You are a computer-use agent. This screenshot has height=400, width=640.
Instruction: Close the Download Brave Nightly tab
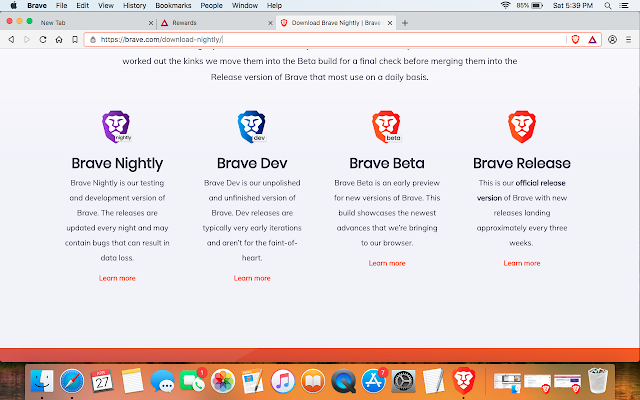coord(390,23)
